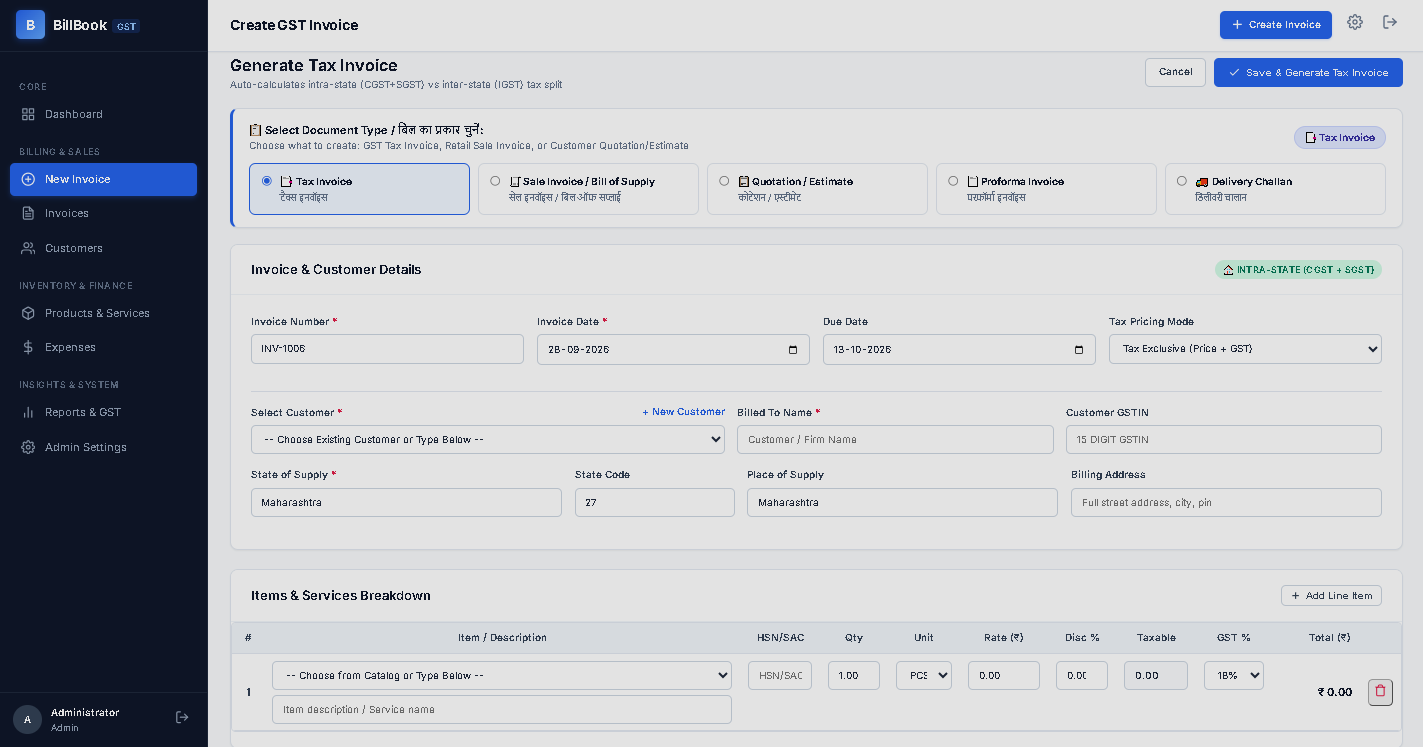Expand the Select Customer dropdown

point(488,439)
